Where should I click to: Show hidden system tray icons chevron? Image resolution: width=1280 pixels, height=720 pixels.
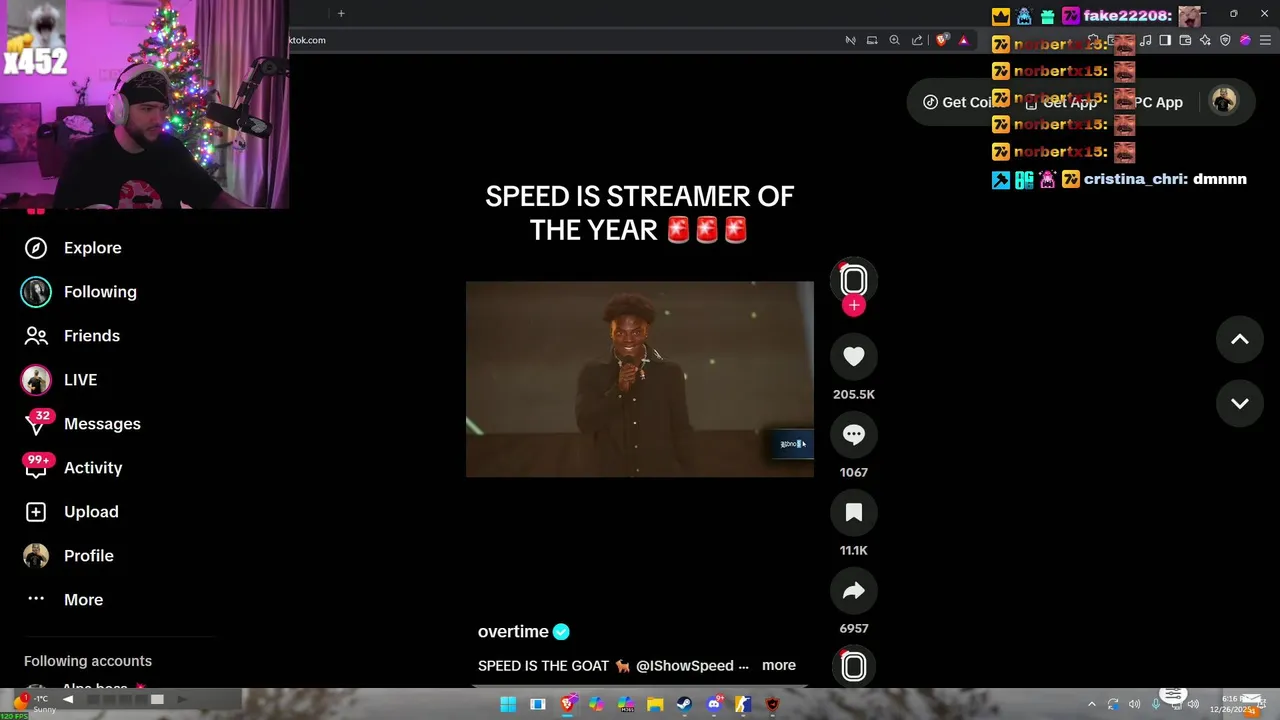point(1092,704)
